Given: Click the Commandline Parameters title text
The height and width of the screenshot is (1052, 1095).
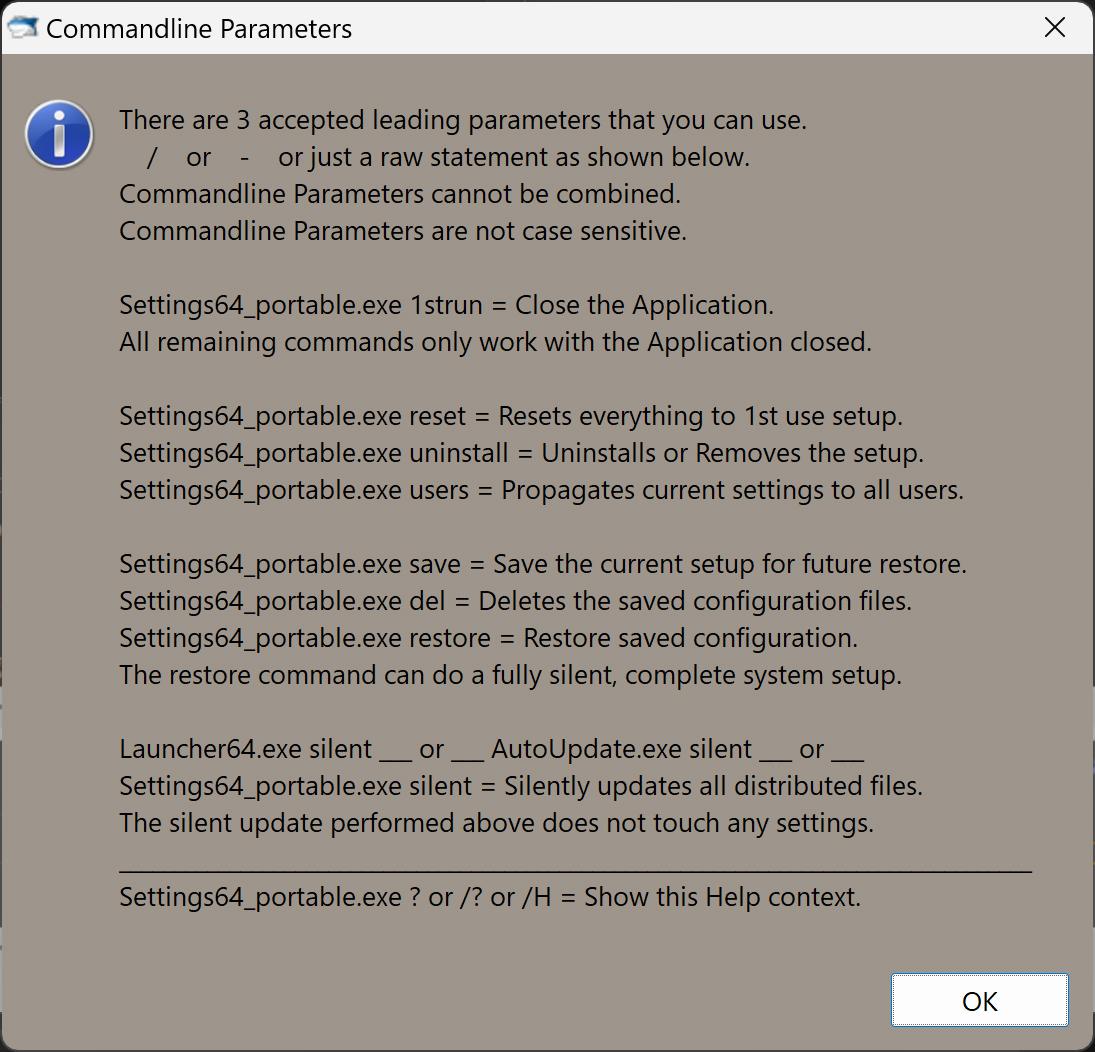Looking at the screenshot, I should (199, 29).
